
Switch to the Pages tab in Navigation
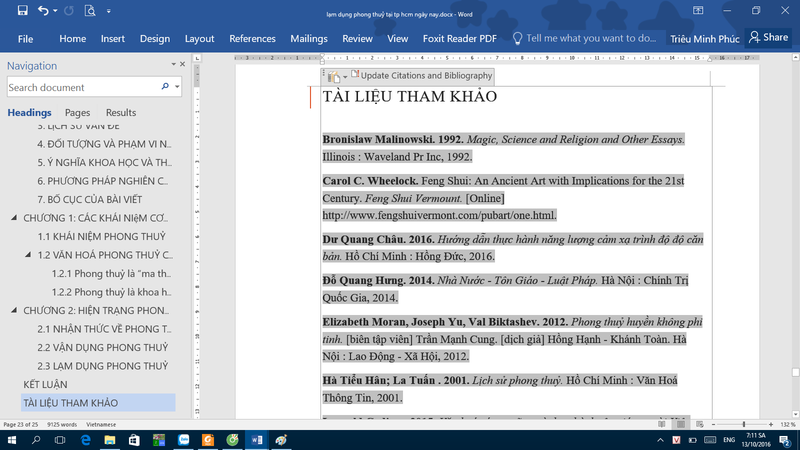77,113
